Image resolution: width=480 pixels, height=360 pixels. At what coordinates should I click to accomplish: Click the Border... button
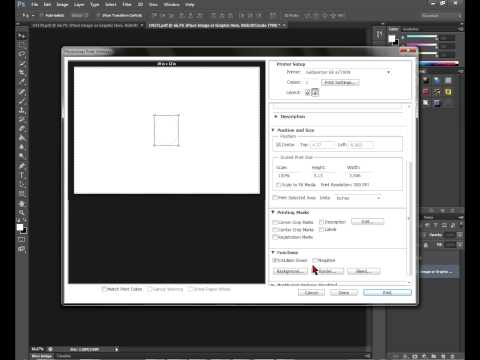(x=327, y=271)
